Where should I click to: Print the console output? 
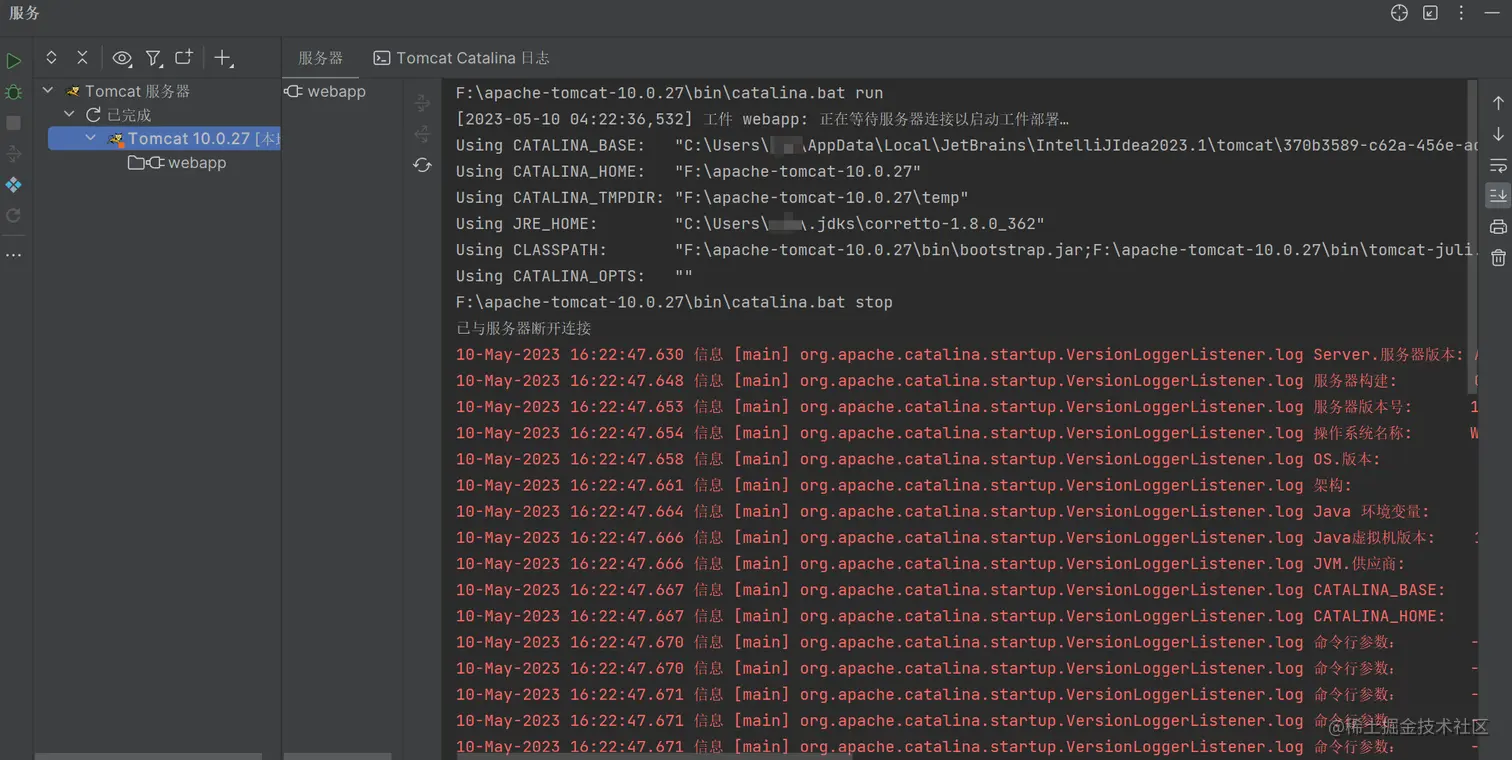pos(1498,227)
